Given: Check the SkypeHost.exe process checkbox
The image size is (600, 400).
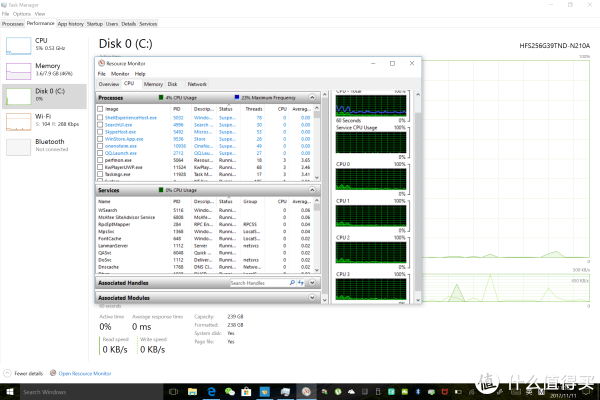Looking at the screenshot, I should click(100, 132).
